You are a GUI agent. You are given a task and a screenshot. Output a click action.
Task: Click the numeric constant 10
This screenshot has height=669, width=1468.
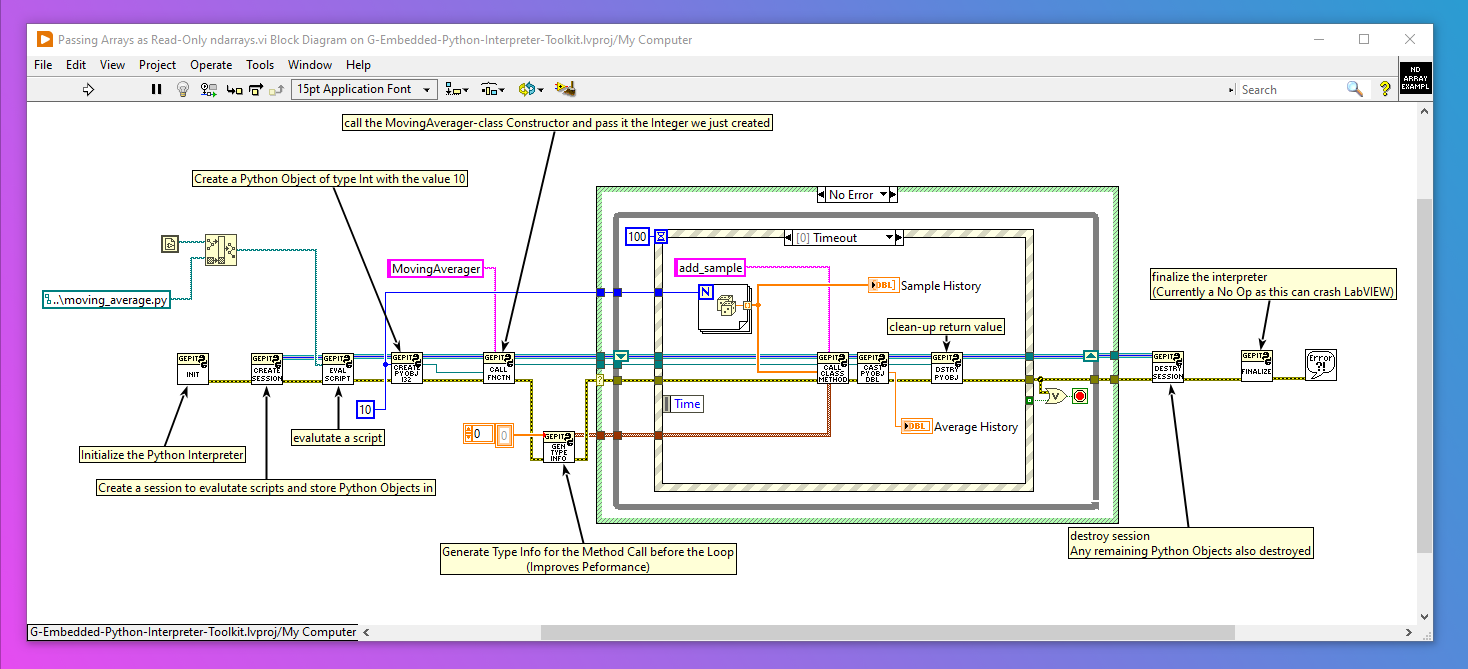[365, 409]
